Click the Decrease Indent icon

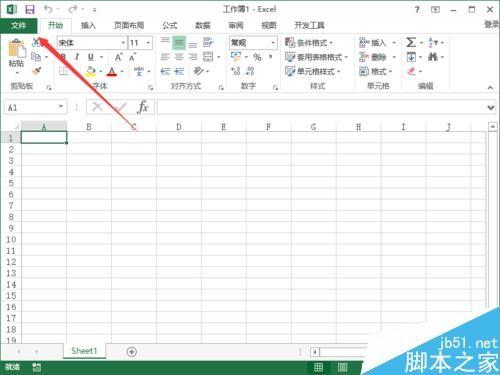tap(165, 71)
